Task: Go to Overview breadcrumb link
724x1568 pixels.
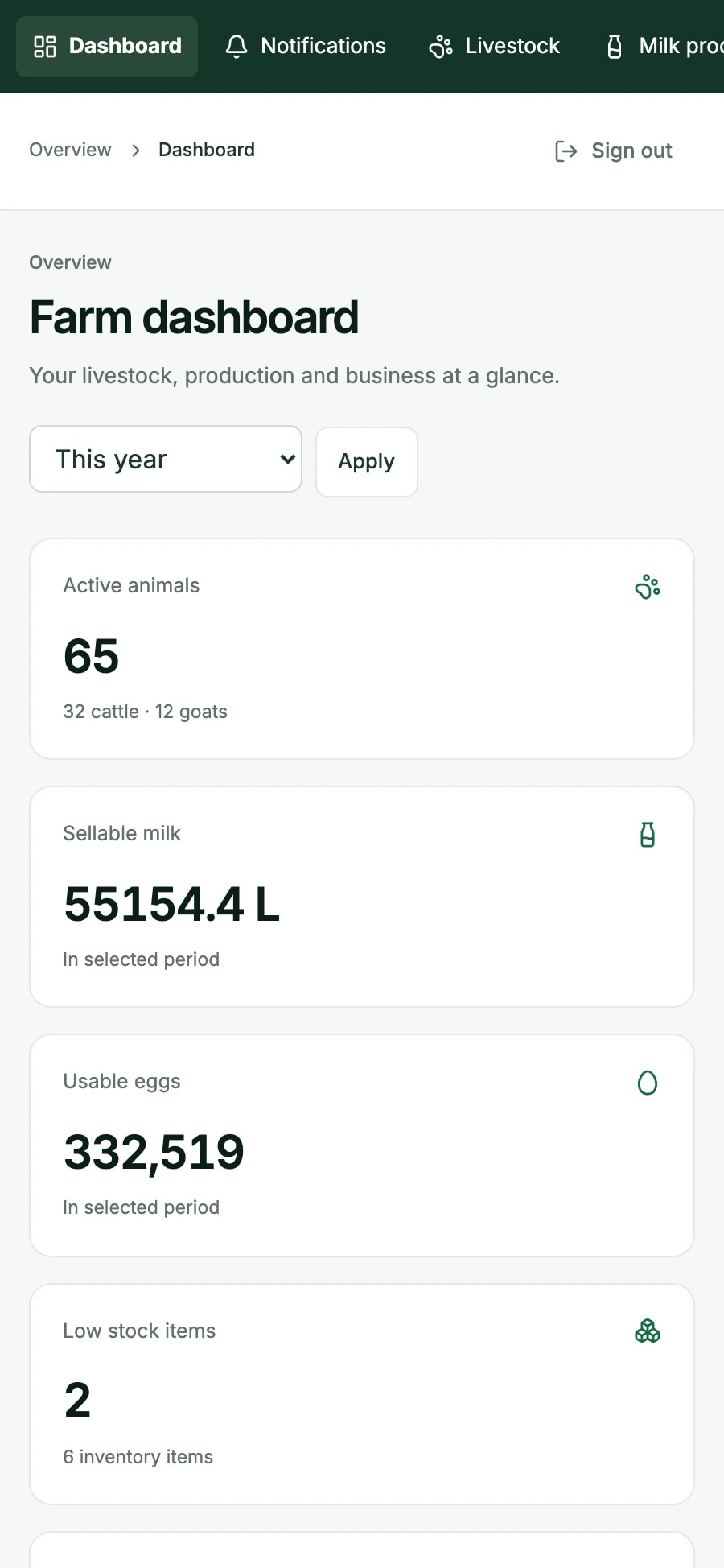Action: (x=70, y=150)
